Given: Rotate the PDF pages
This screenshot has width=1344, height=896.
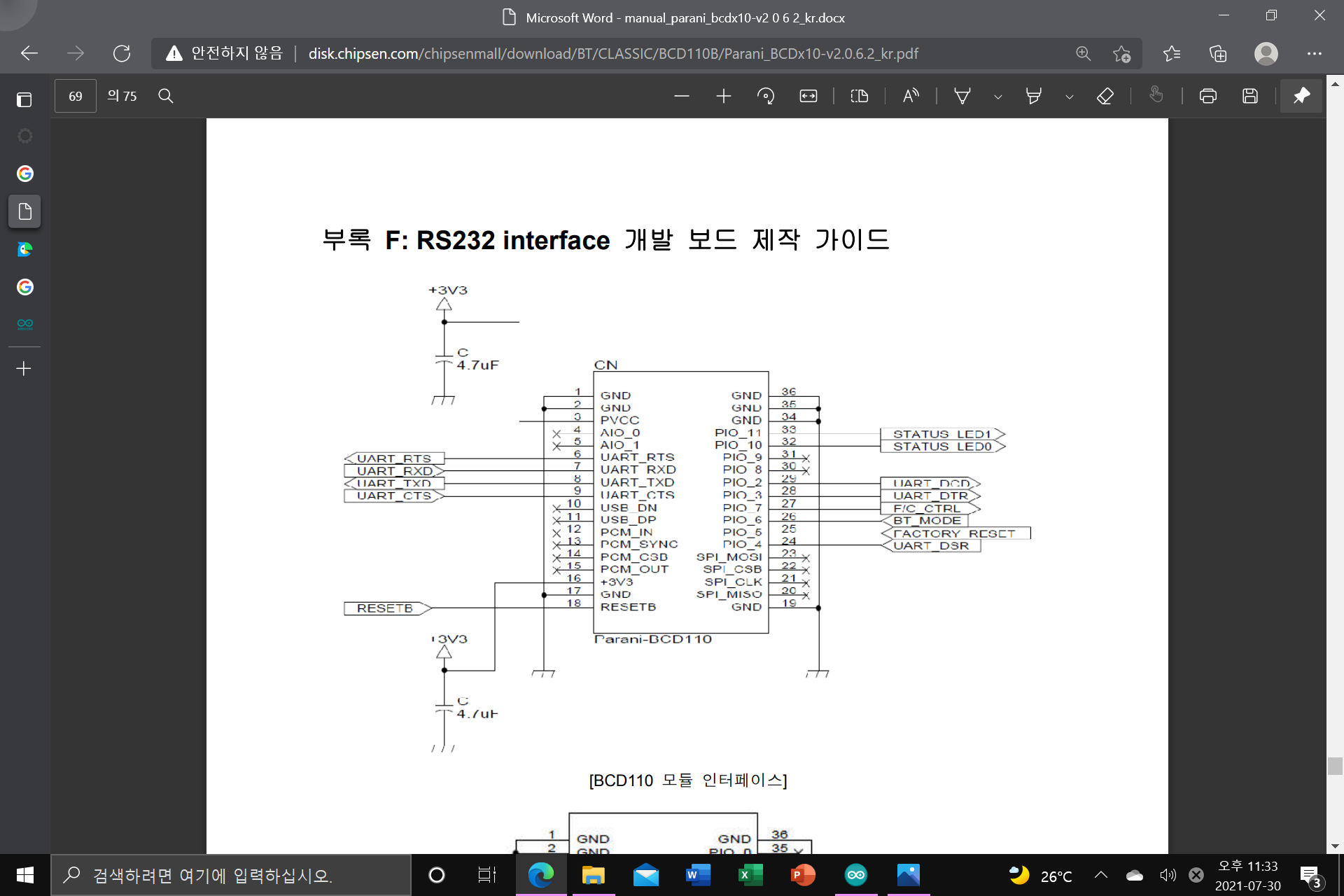Looking at the screenshot, I should 765,96.
